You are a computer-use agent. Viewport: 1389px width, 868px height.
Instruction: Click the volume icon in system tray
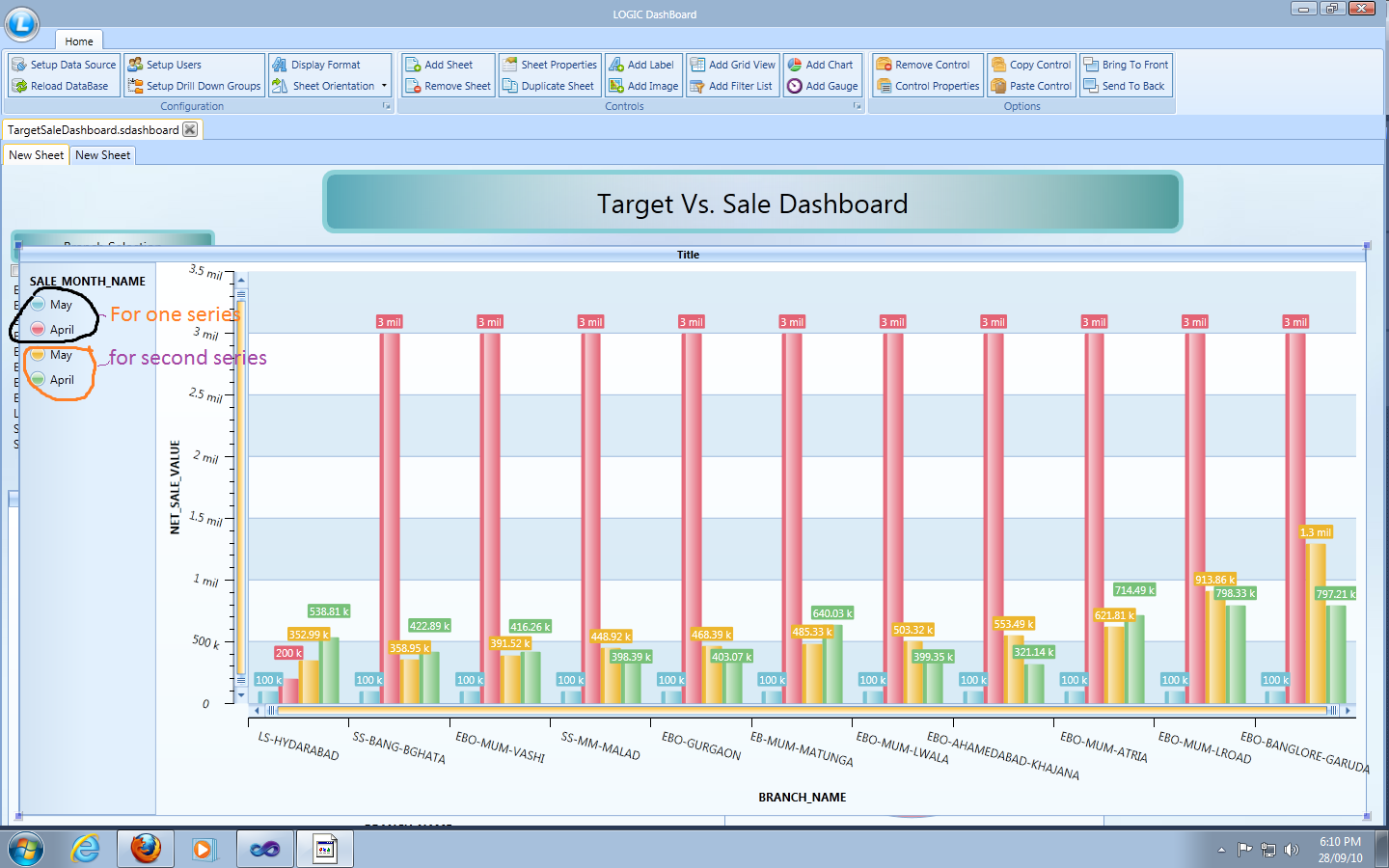click(x=1292, y=850)
